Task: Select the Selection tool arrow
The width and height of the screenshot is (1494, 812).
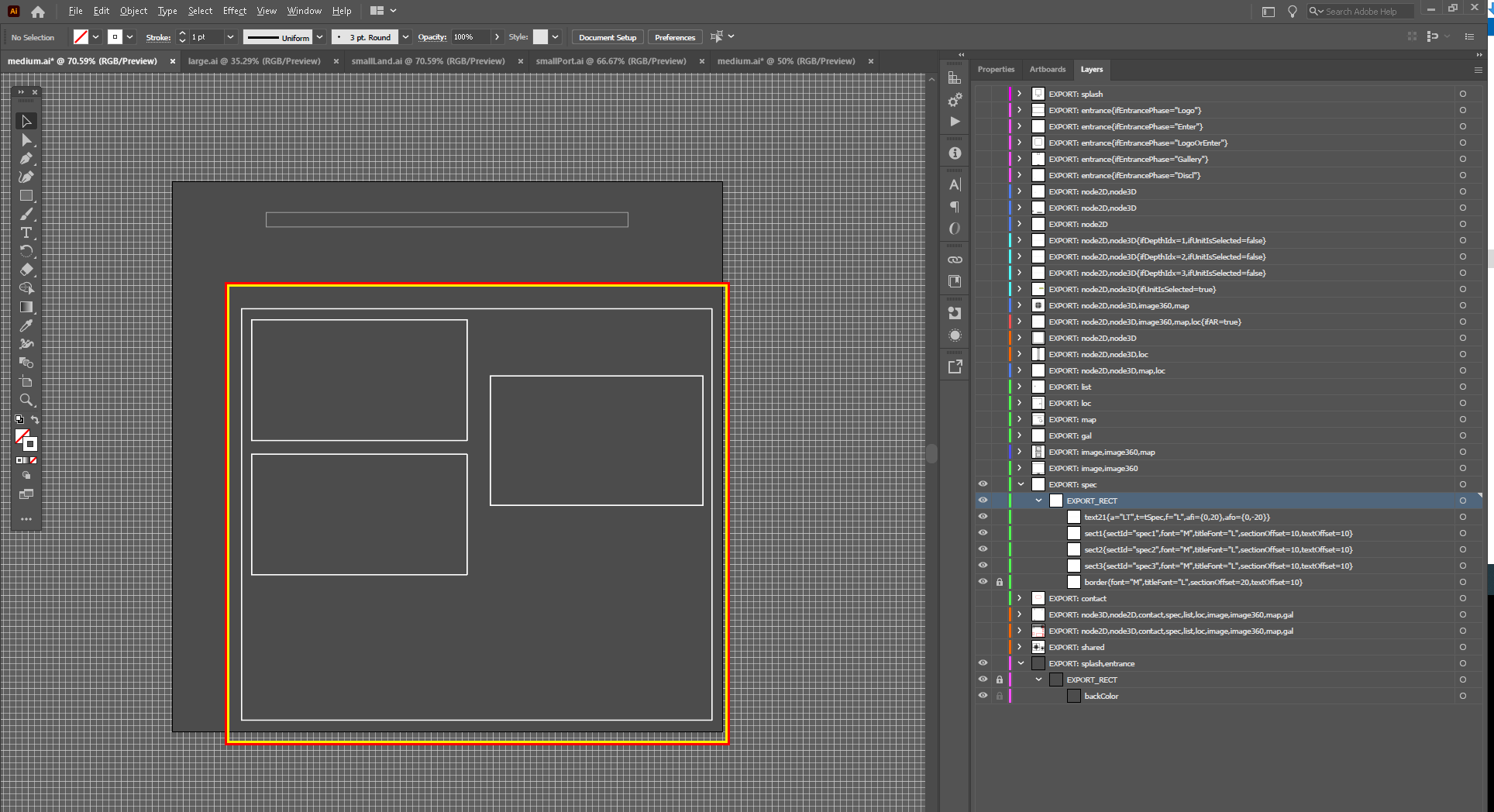Action: (x=26, y=121)
